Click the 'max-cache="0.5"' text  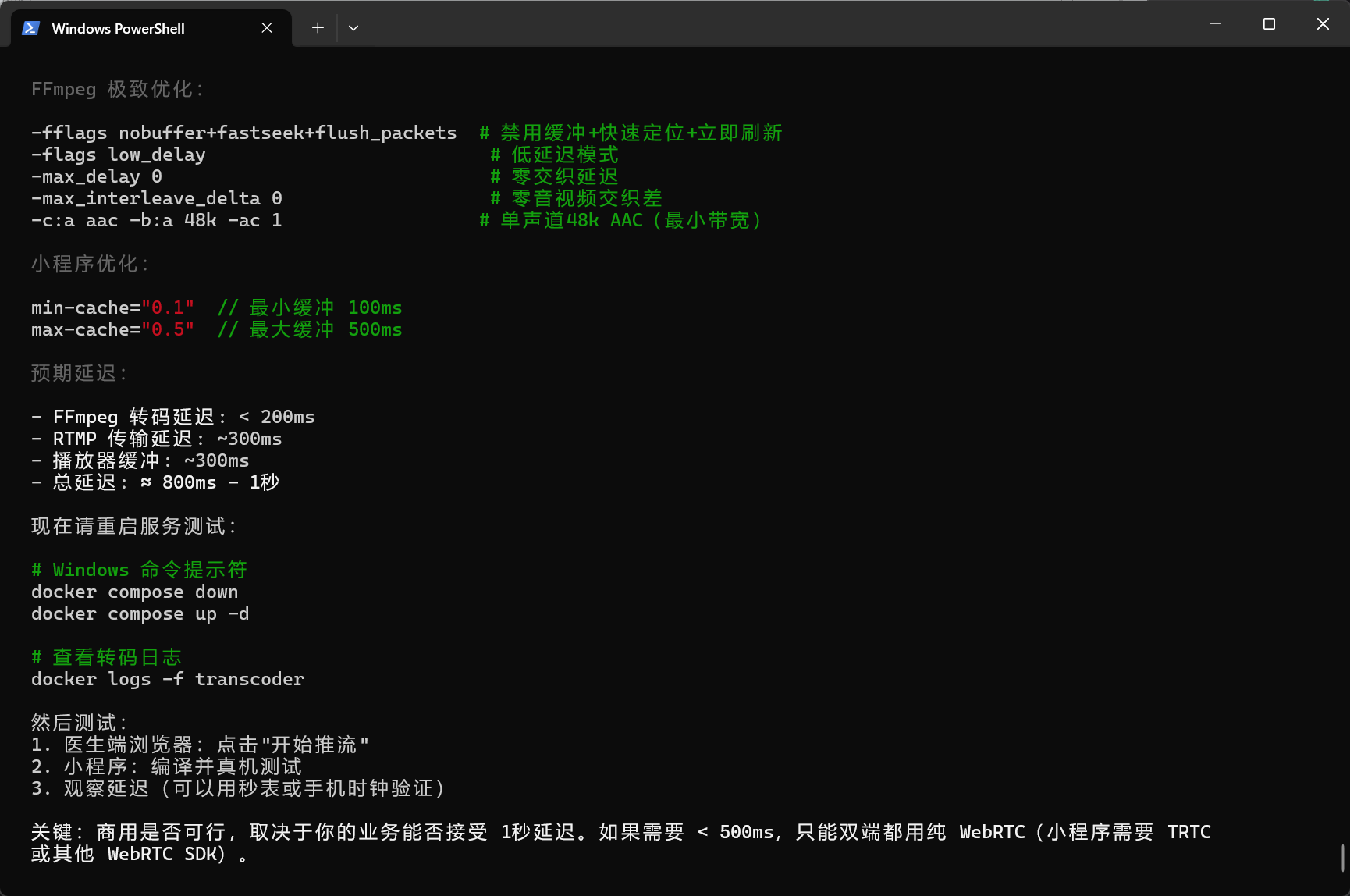[x=113, y=329]
